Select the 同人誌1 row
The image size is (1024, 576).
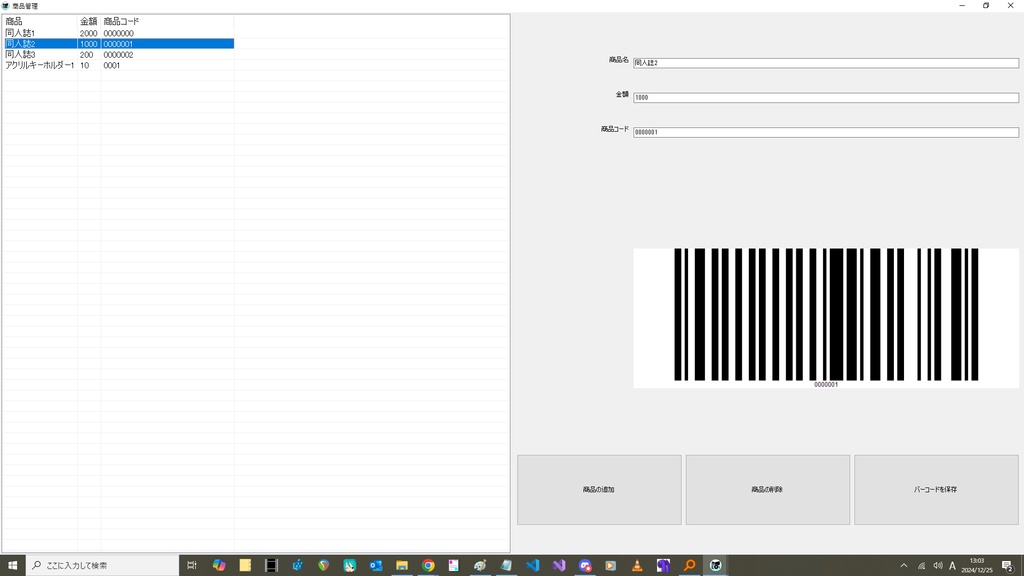[x=119, y=33]
